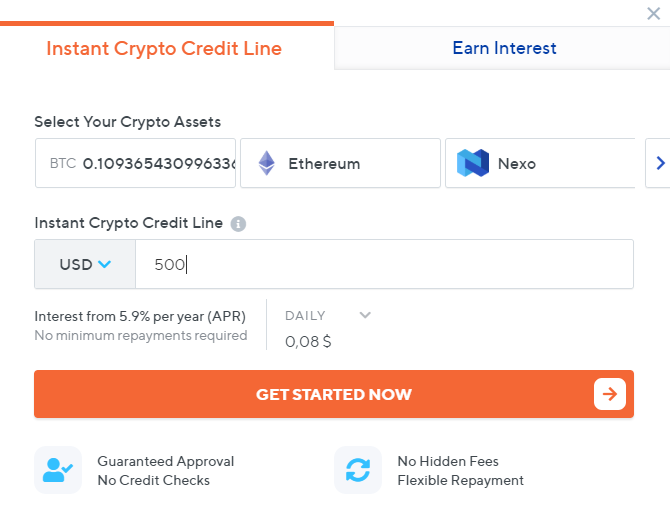Viewport: 670px width, 511px height.
Task: Click the Guaranteed Approval user icon
Action: pos(58,470)
